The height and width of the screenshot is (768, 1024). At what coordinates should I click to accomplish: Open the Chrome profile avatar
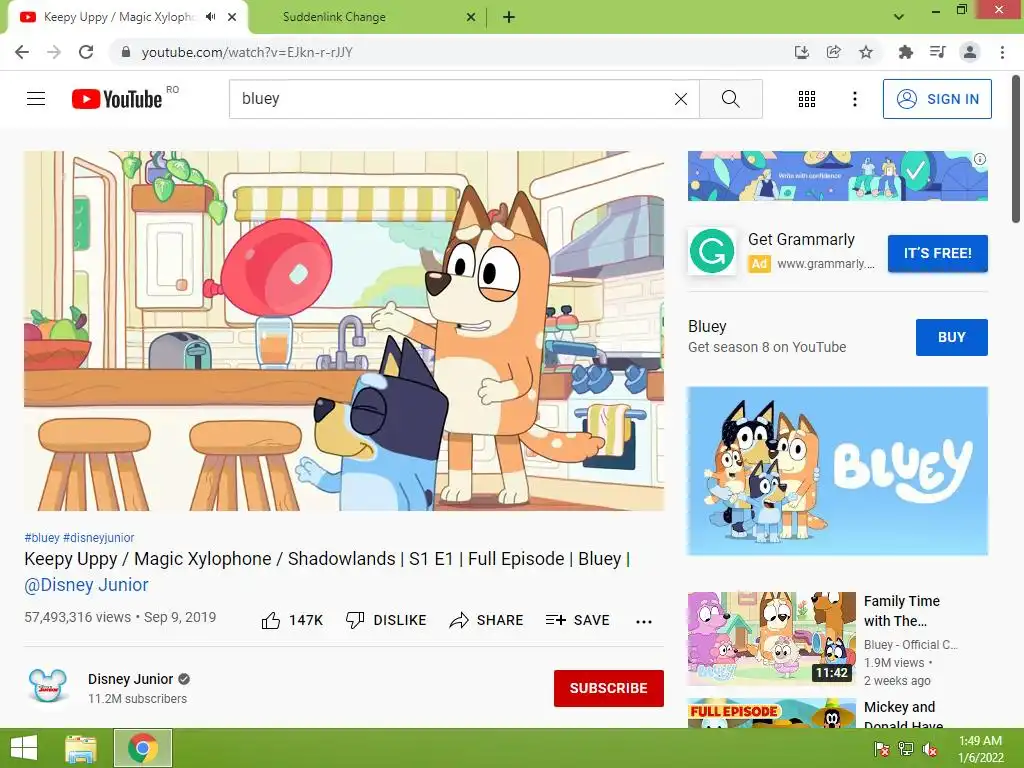[x=970, y=52]
